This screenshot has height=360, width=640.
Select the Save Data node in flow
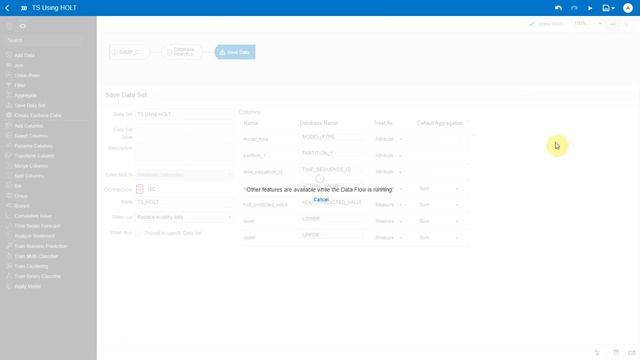pos(235,52)
